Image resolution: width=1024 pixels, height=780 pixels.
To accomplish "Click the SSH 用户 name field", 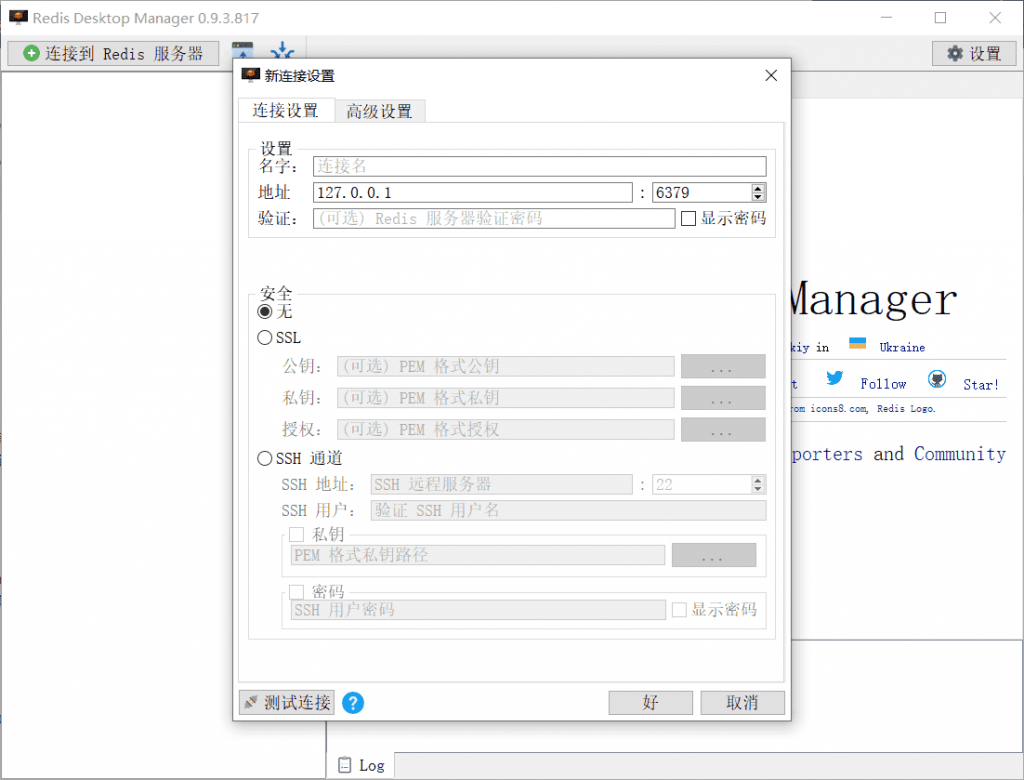I will 568,510.
